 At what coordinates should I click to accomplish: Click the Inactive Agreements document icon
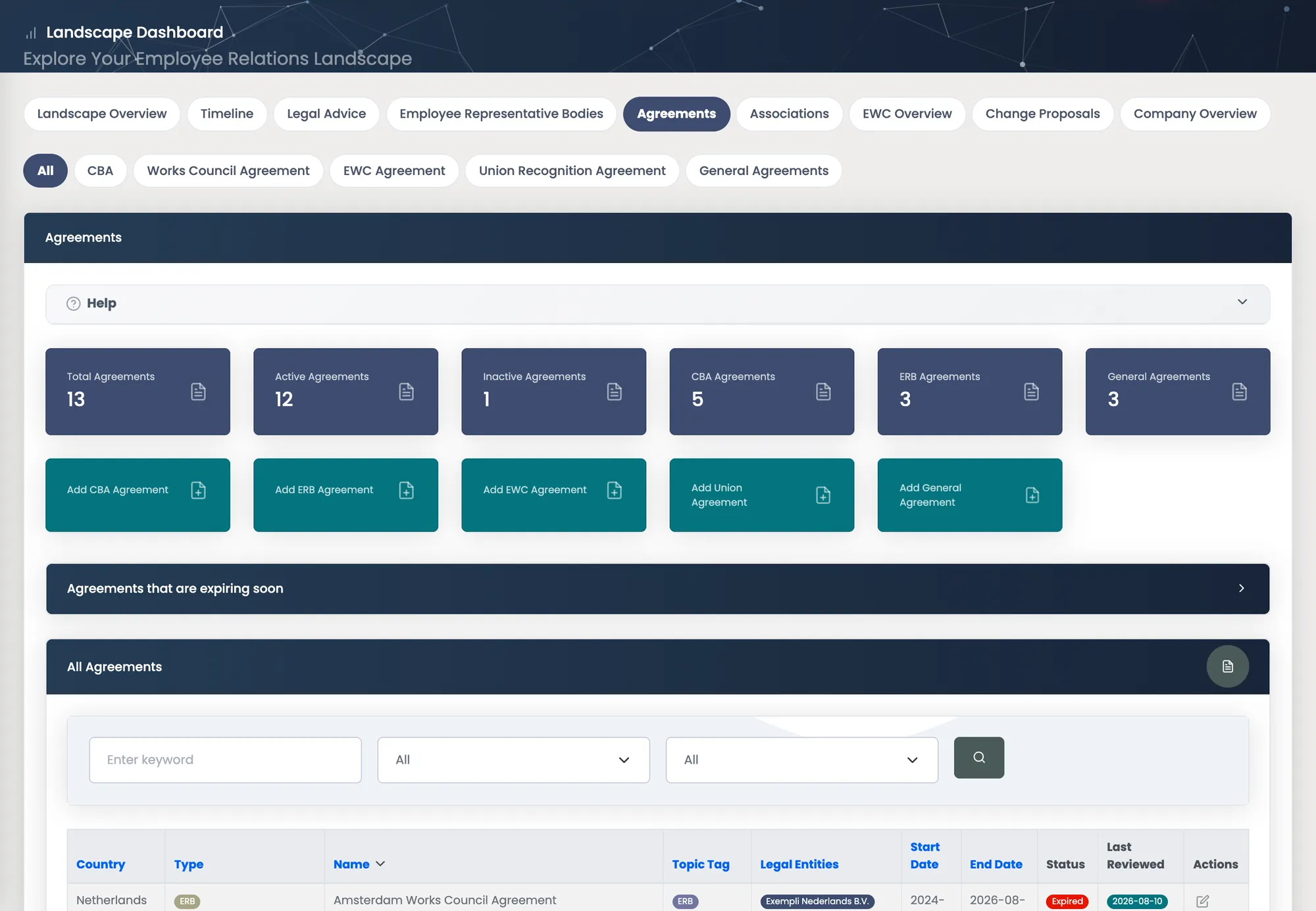click(x=614, y=391)
